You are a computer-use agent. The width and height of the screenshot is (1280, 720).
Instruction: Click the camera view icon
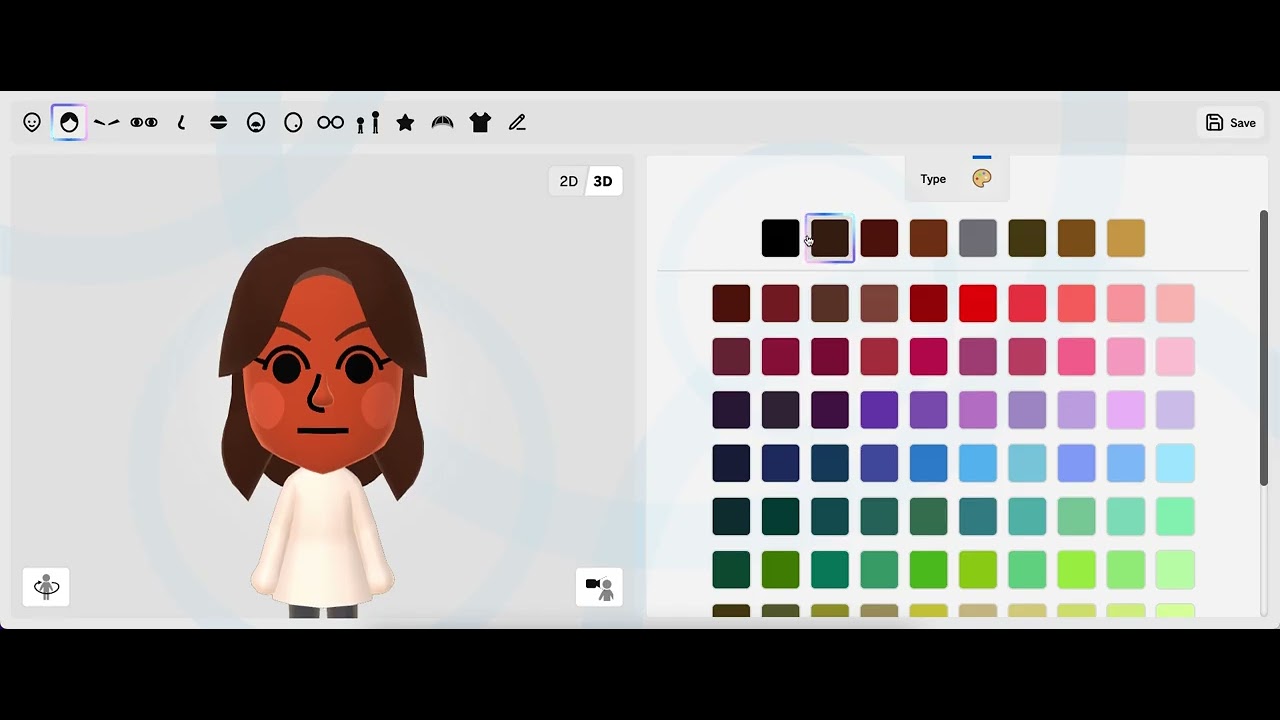[x=599, y=586]
